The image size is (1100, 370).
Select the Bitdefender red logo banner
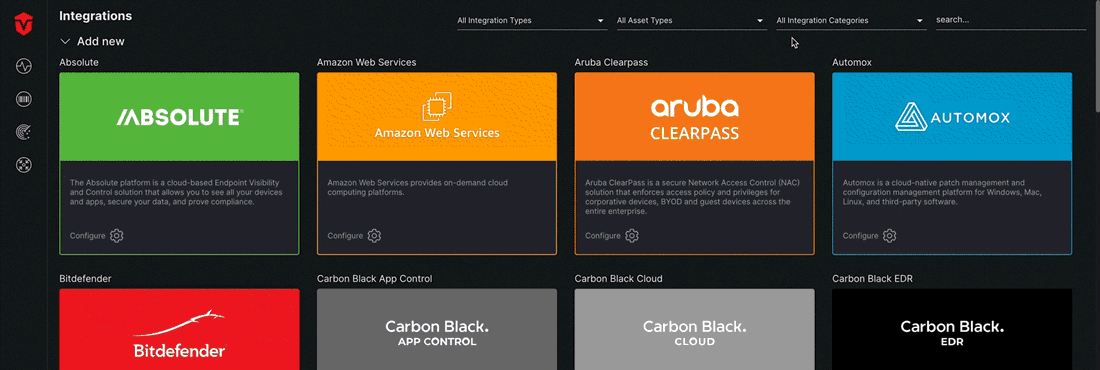click(x=180, y=329)
